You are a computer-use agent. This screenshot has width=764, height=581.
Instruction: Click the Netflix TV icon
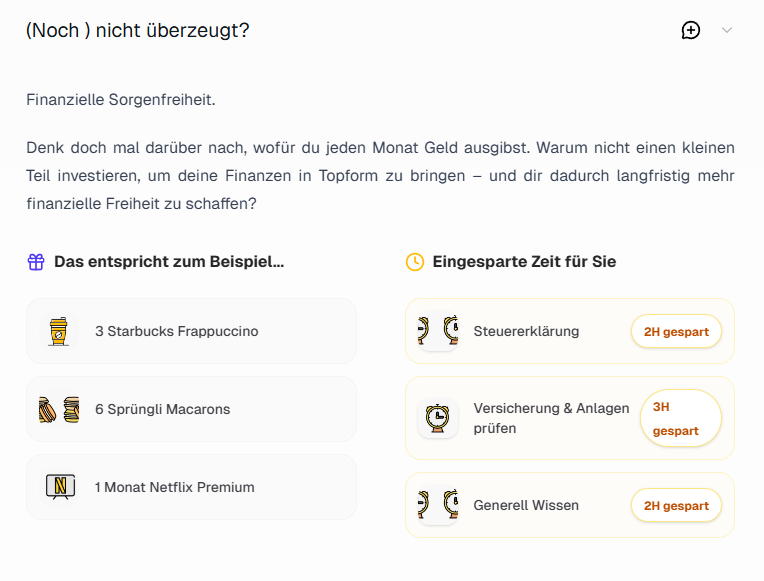pos(60,487)
